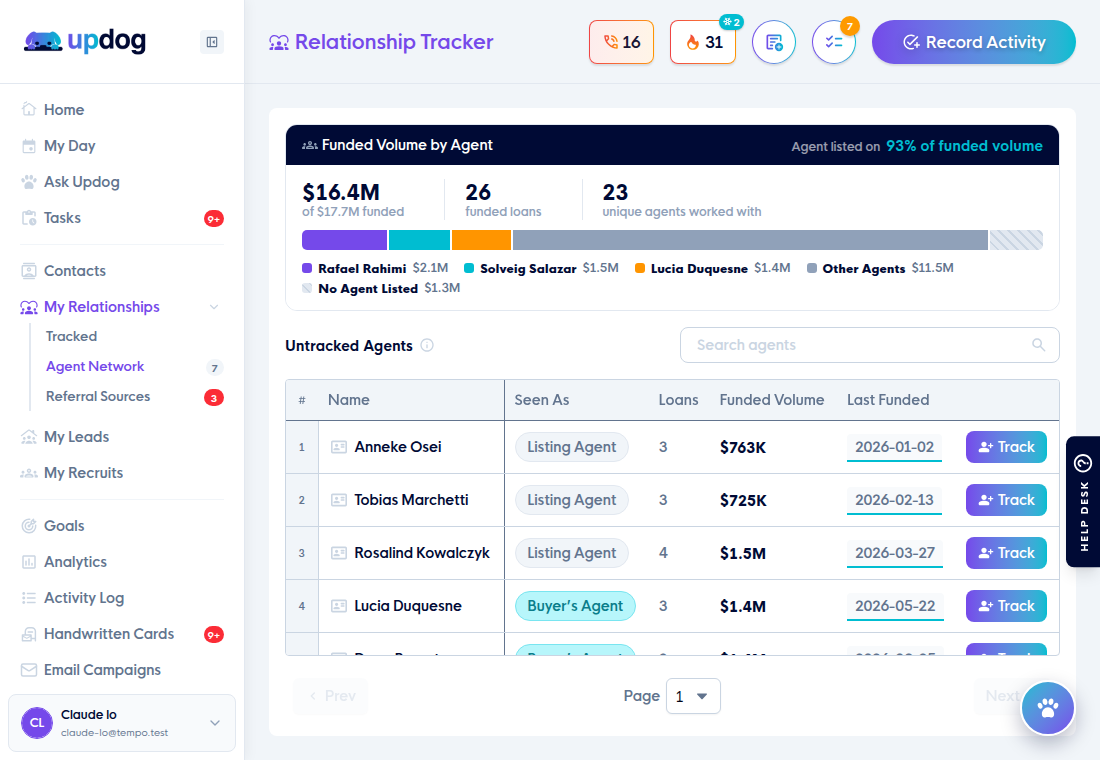Image resolution: width=1100 pixels, height=760 pixels.
Task: Click the Ask Updog paw icon
Action: click(29, 182)
